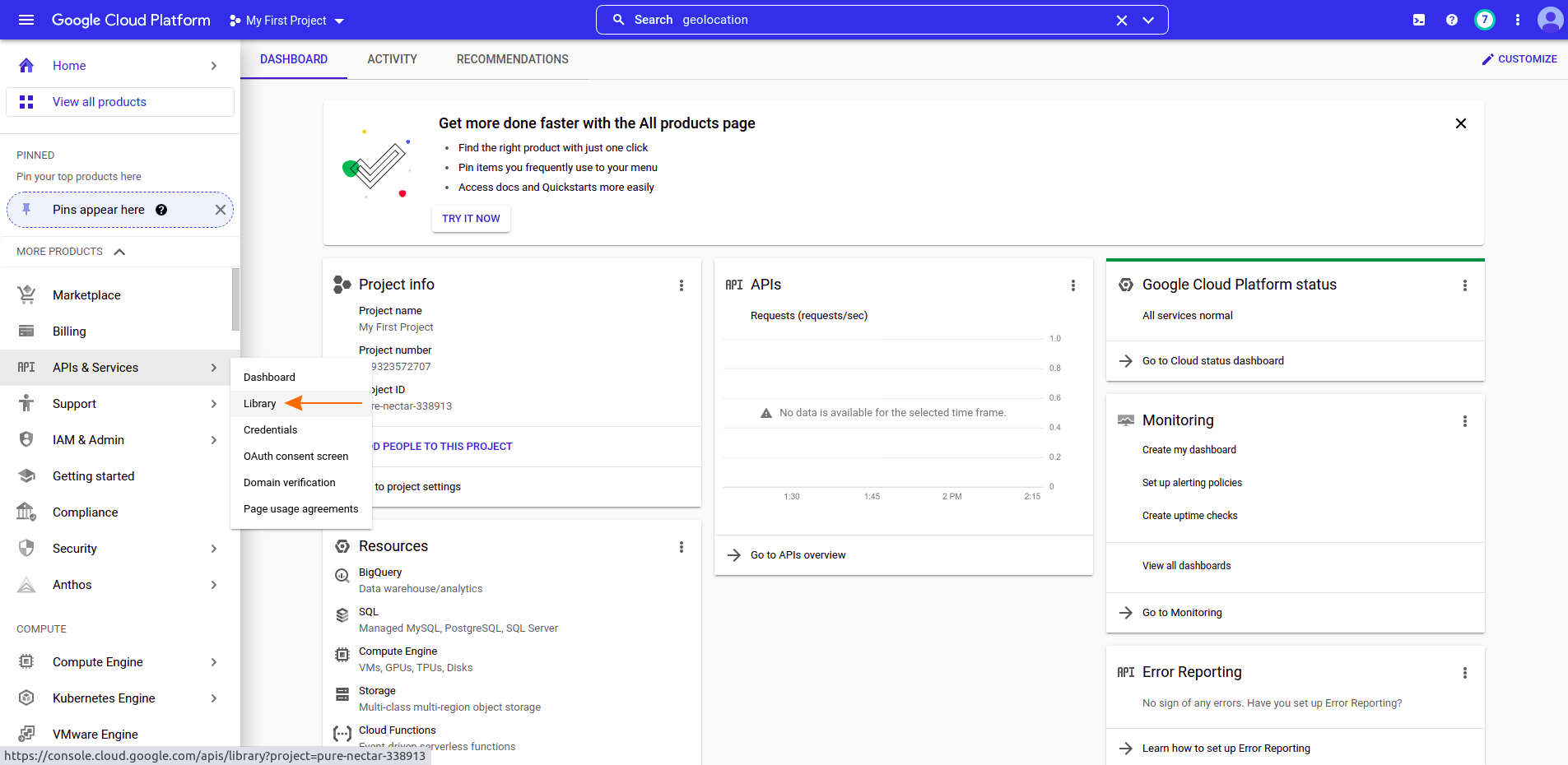Image resolution: width=1568 pixels, height=765 pixels.
Task: Click the sidebar vertical scrollbar
Action: pyautogui.click(x=235, y=299)
